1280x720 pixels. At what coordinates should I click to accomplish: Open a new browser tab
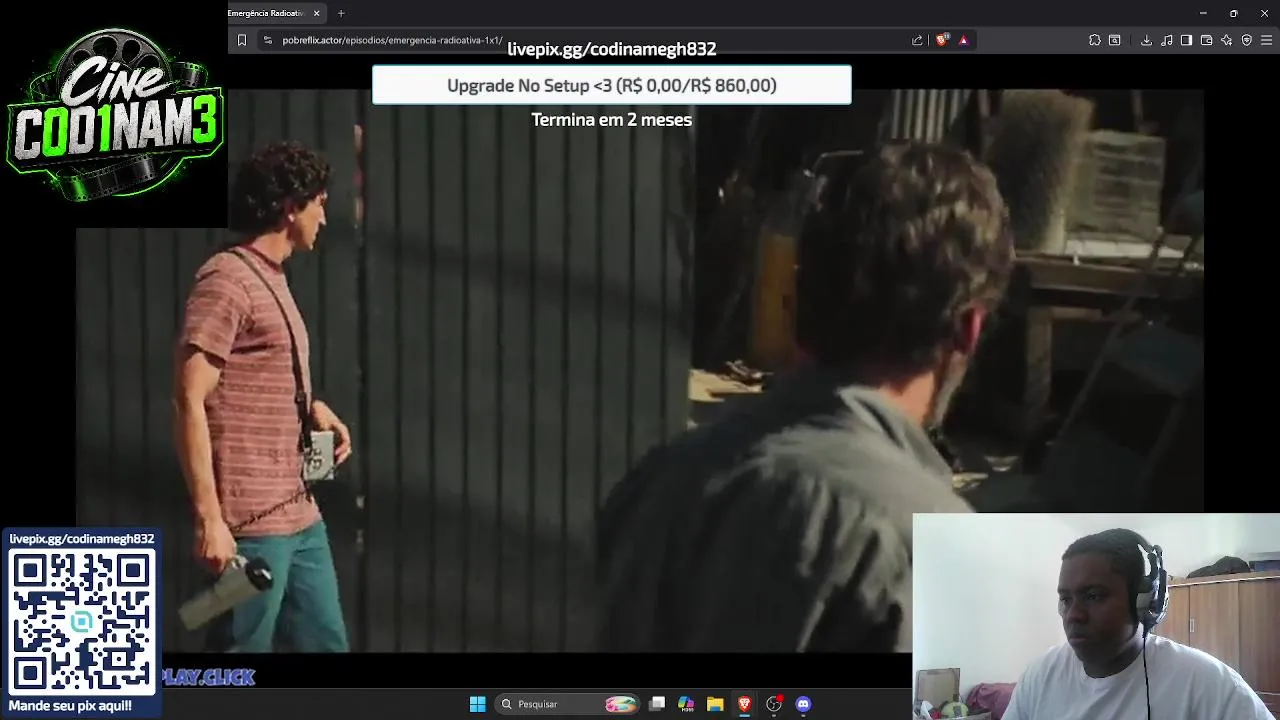[x=341, y=13]
